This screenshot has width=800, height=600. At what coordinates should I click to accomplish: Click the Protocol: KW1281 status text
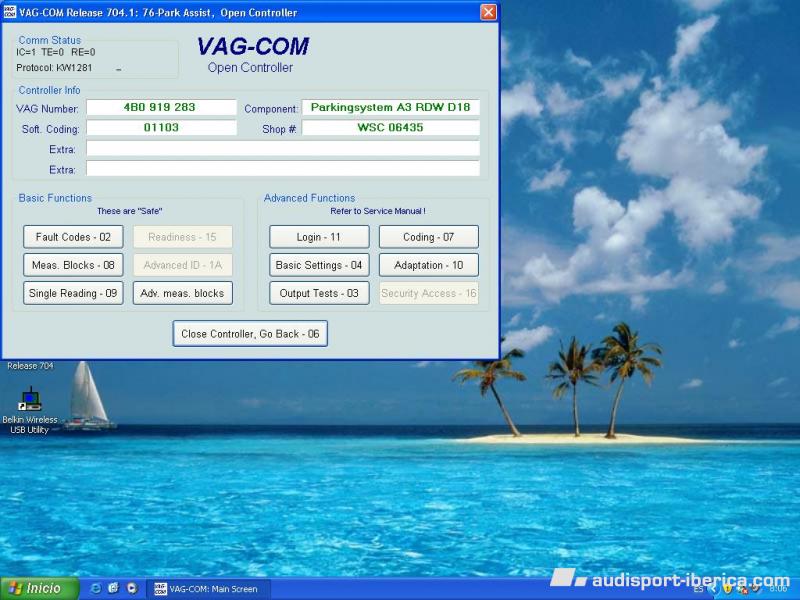pyautogui.click(x=54, y=68)
